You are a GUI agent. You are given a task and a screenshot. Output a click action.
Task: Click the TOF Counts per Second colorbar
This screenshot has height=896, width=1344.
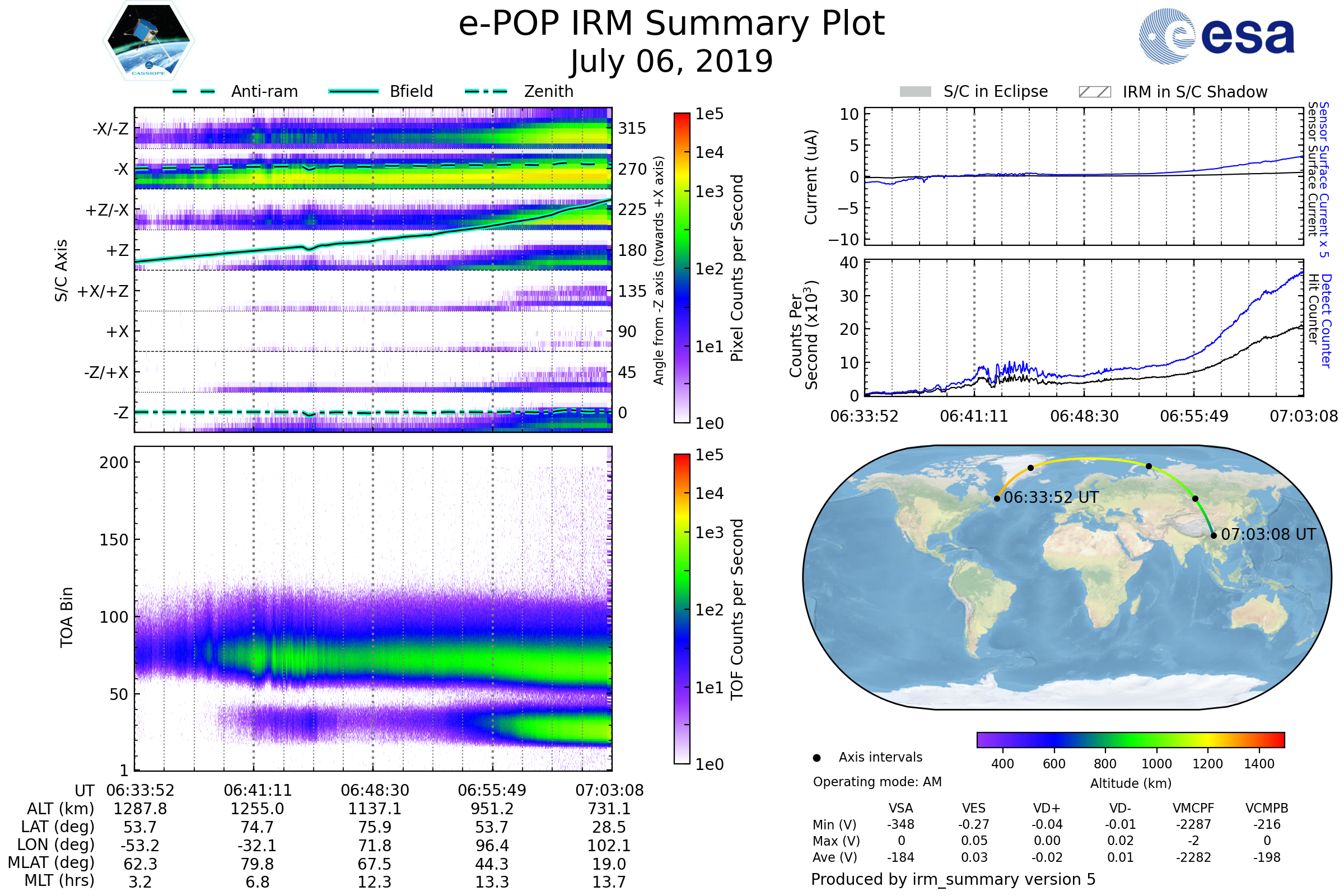point(682,609)
